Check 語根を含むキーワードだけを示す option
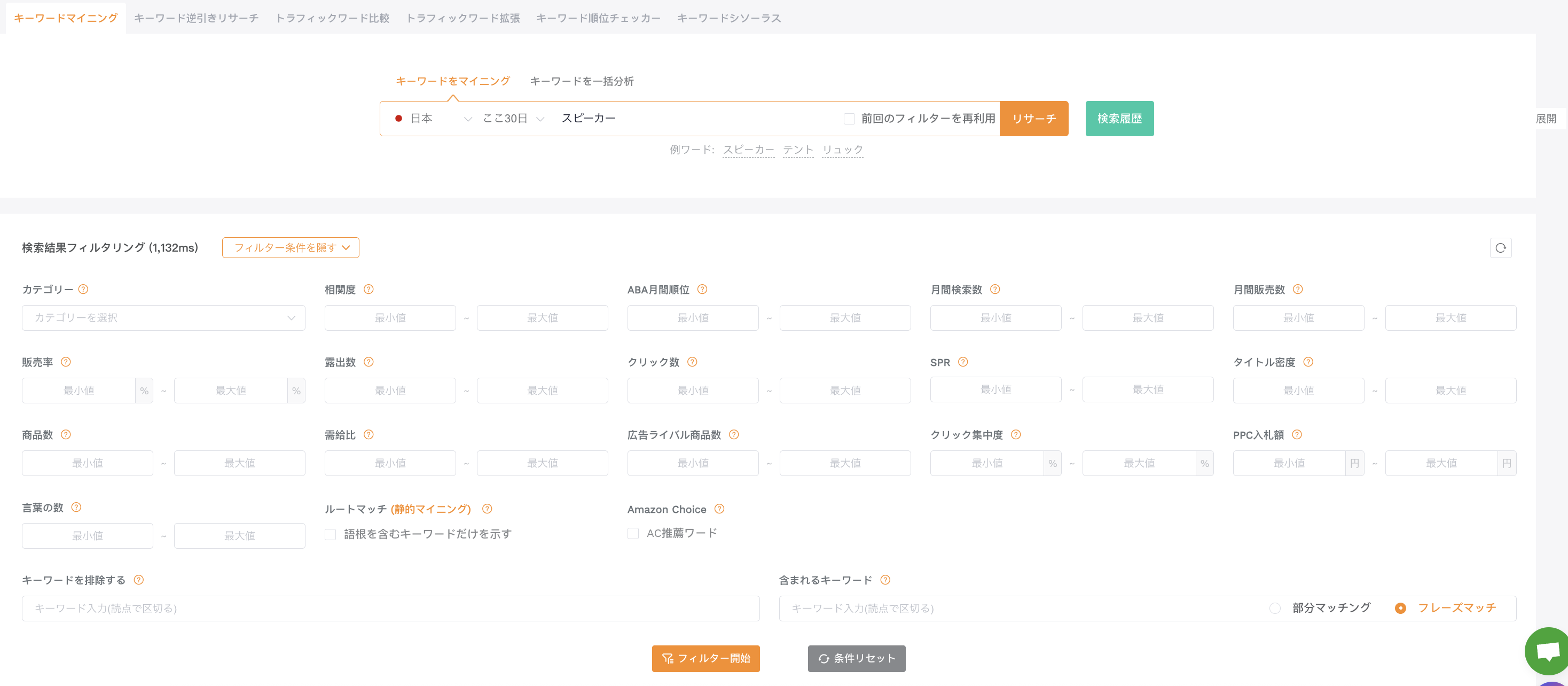 tap(330, 534)
